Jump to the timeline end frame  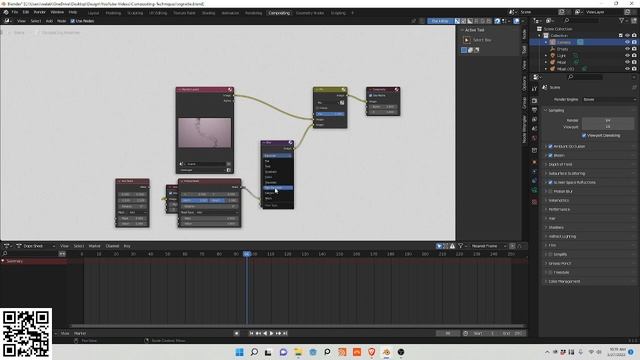pos(285,333)
